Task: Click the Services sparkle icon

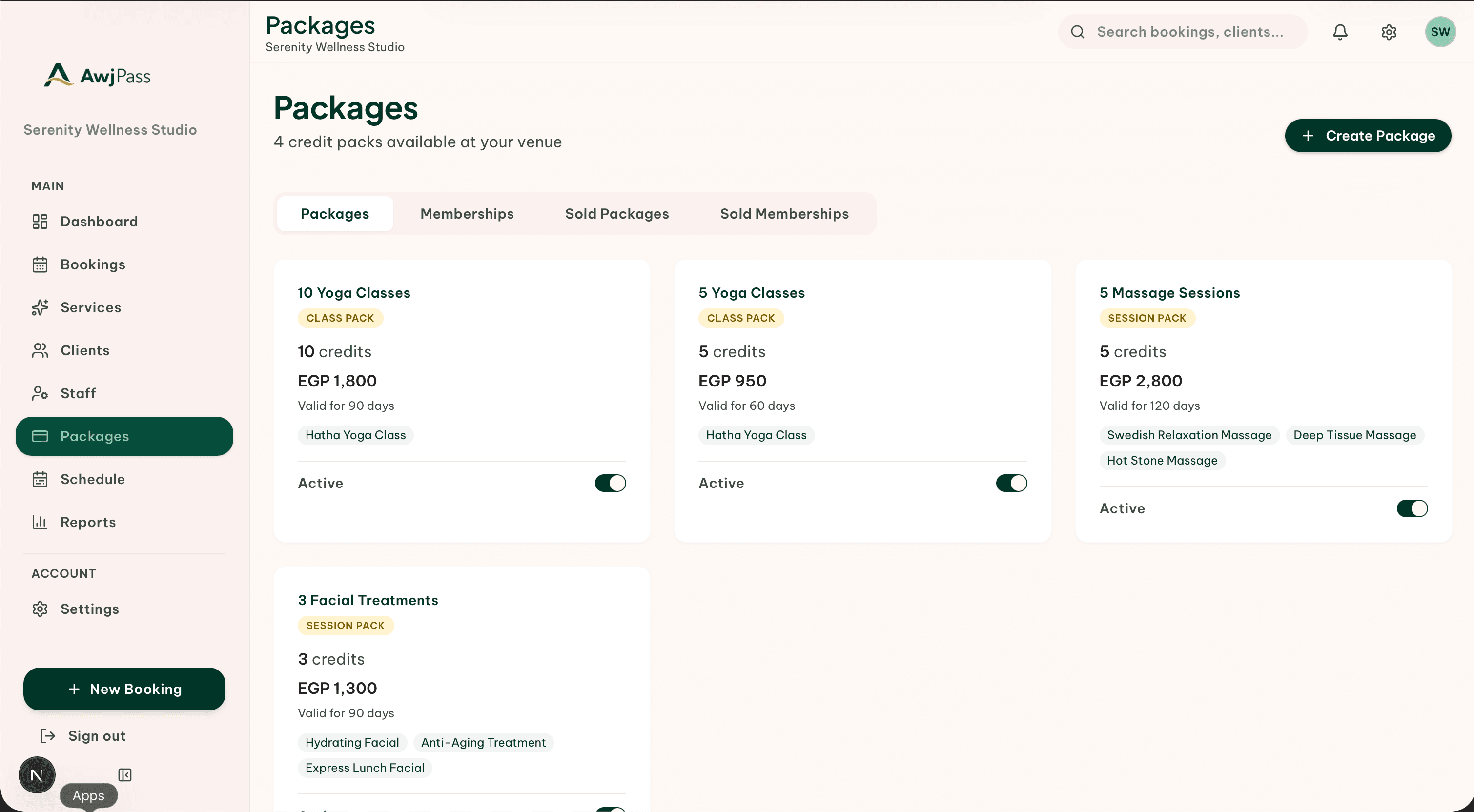Action: point(40,307)
